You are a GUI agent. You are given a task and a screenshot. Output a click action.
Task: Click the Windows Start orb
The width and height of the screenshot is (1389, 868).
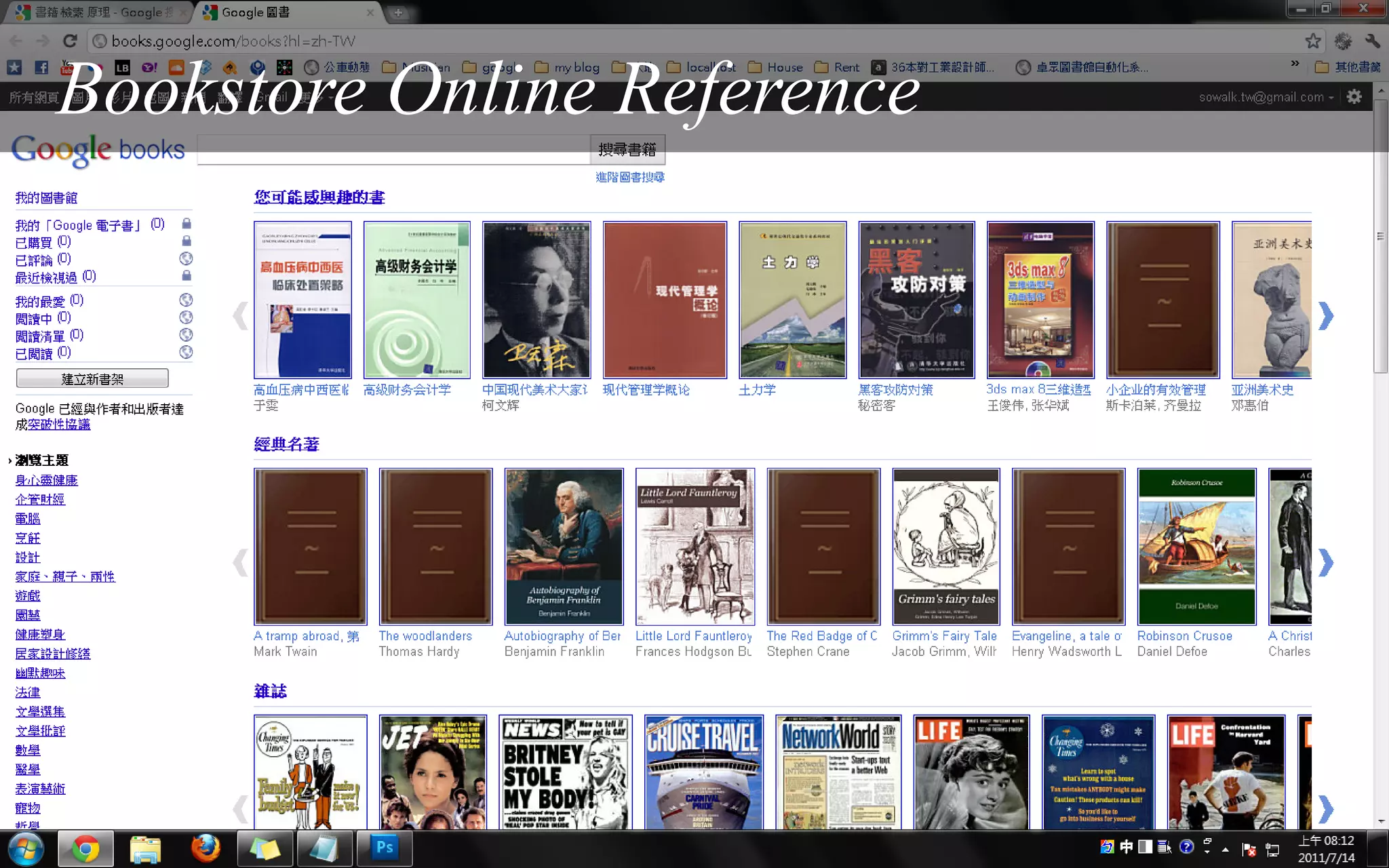pyautogui.click(x=26, y=848)
